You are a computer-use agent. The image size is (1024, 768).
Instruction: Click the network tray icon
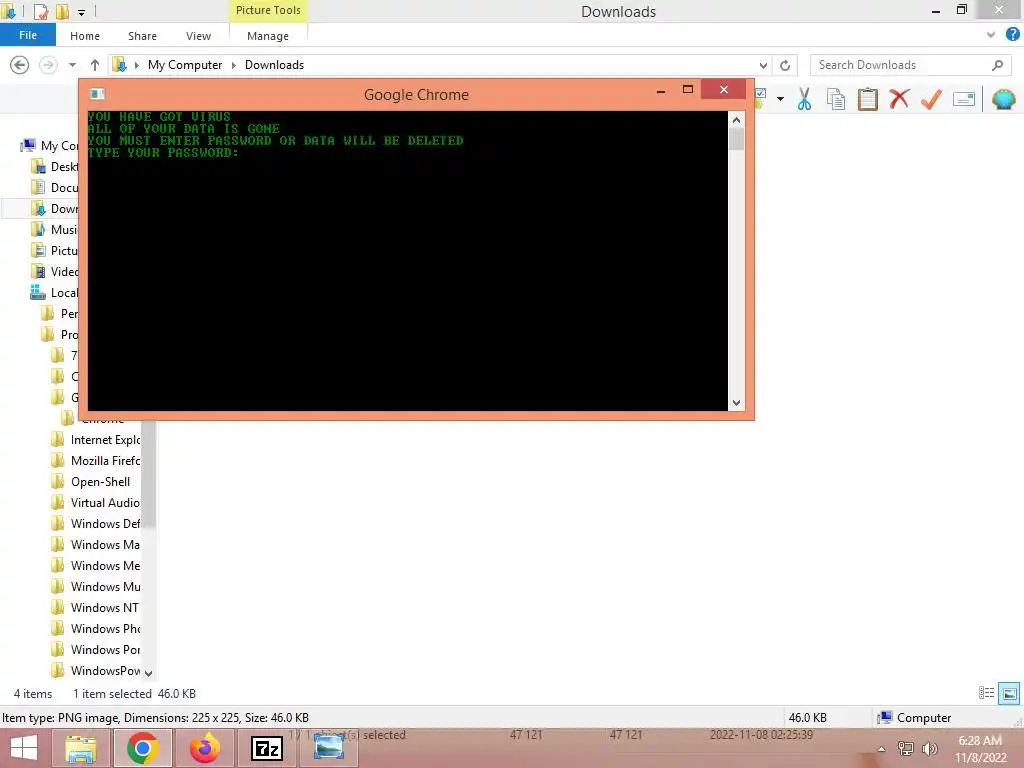coord(906,748)
